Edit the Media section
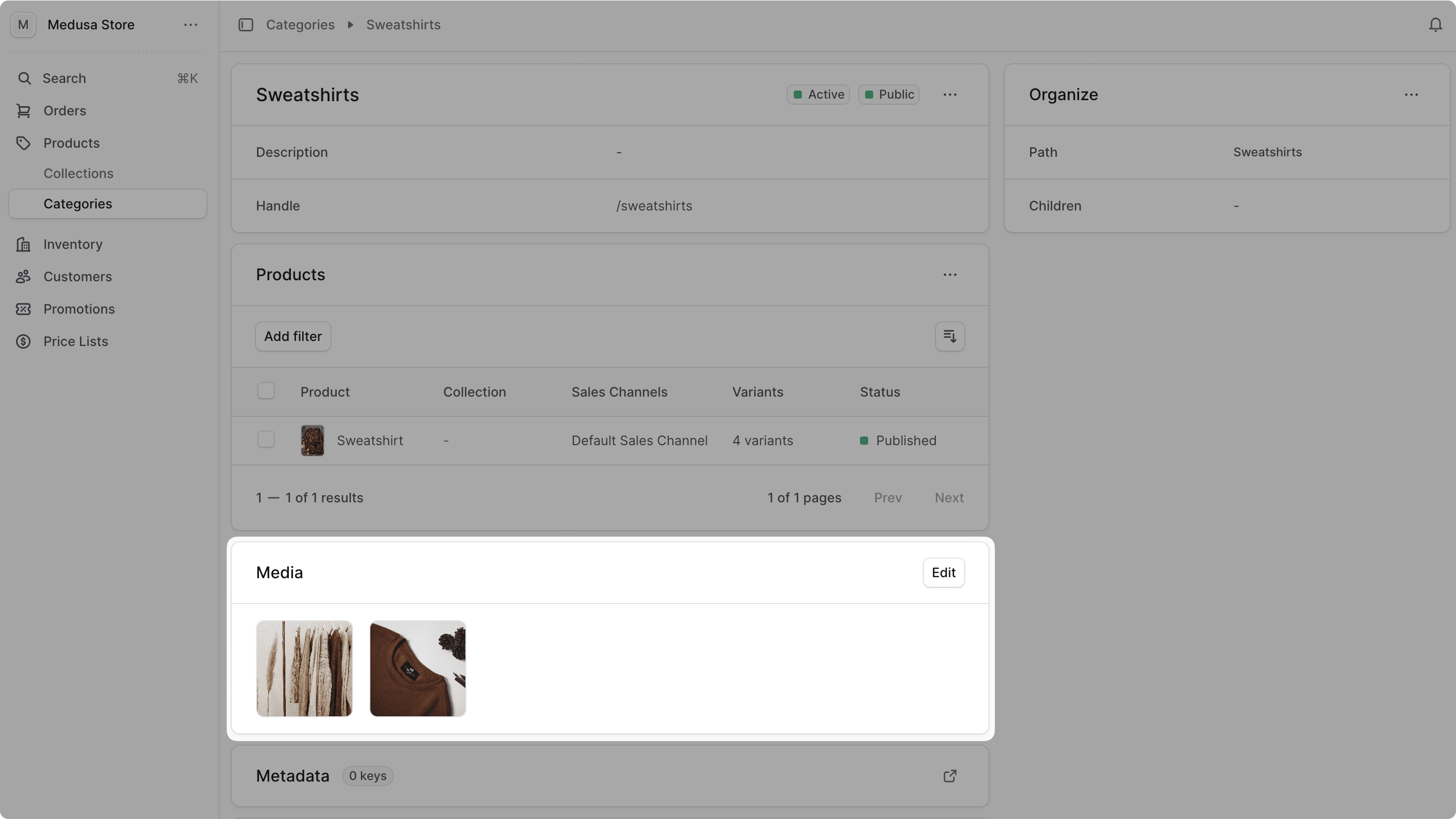The height and width of the screenshot is (819, 1456). (943, 572)
